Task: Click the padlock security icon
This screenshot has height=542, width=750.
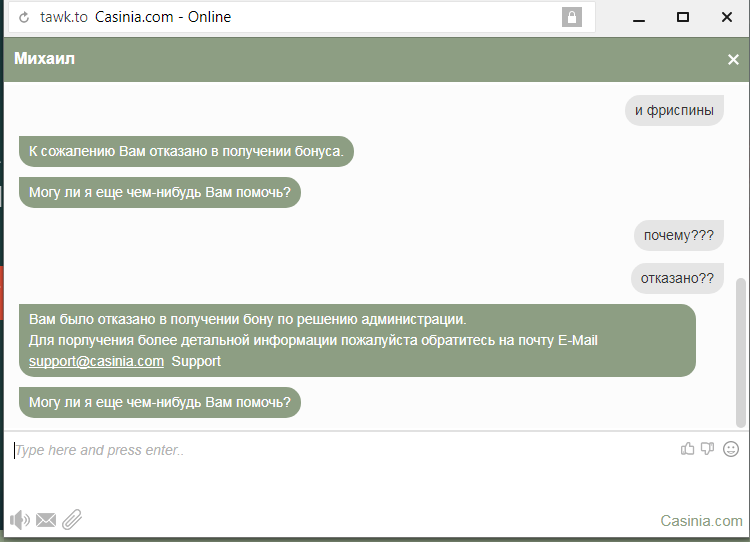Action: (572, 17)
